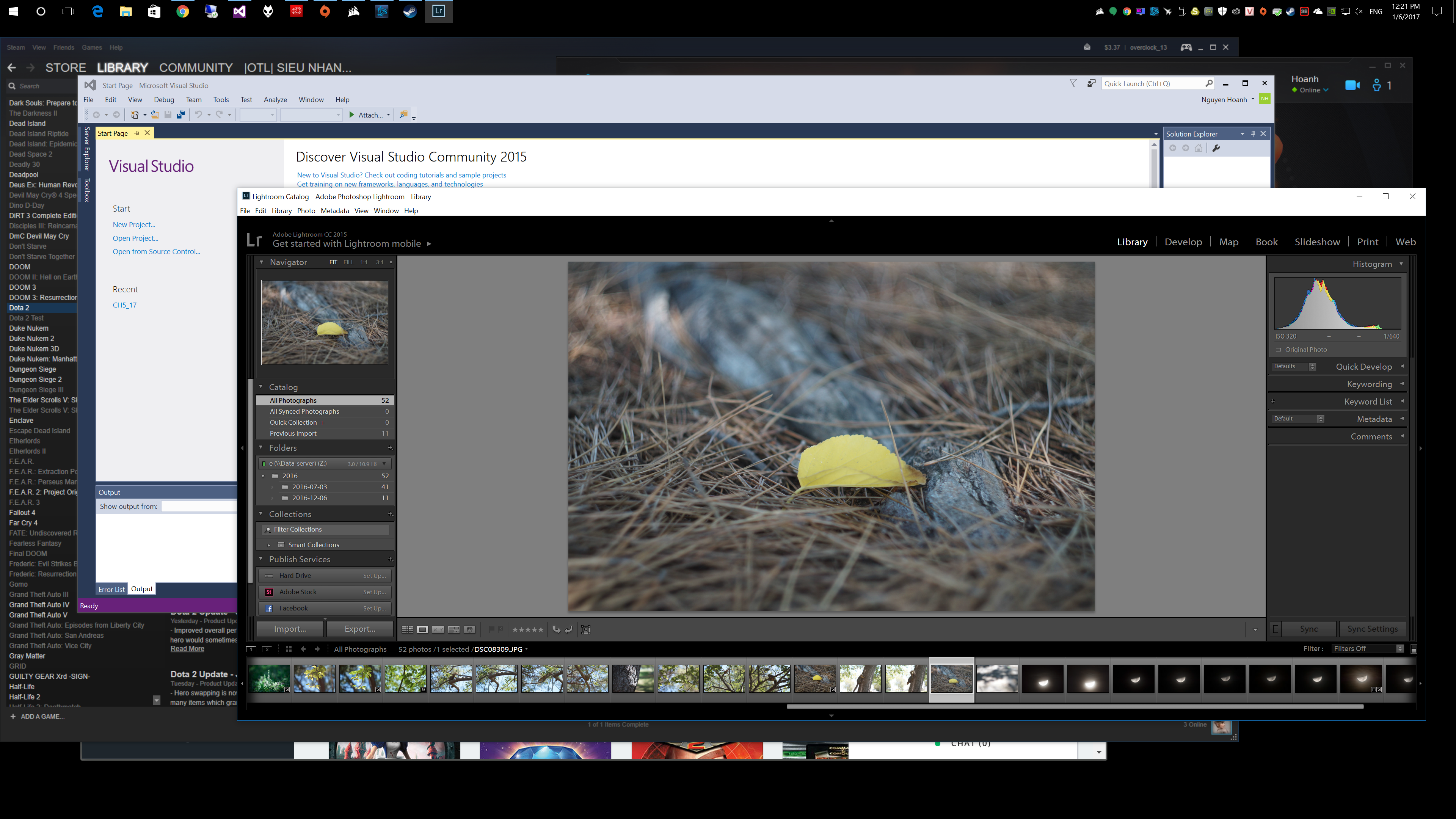Click New Project... link in Visual Studio
The width and height of the screenshot is (1456, 819).
[134, 224]
